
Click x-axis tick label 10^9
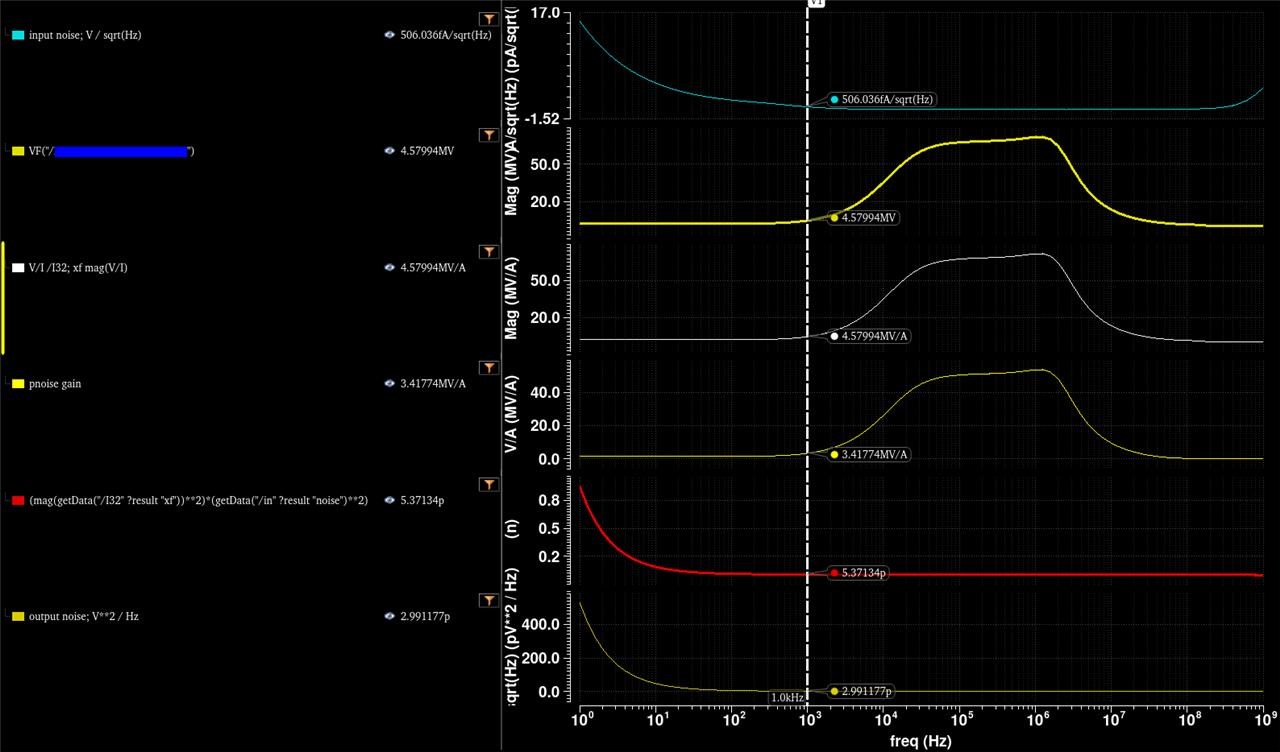click(1265, 718)
